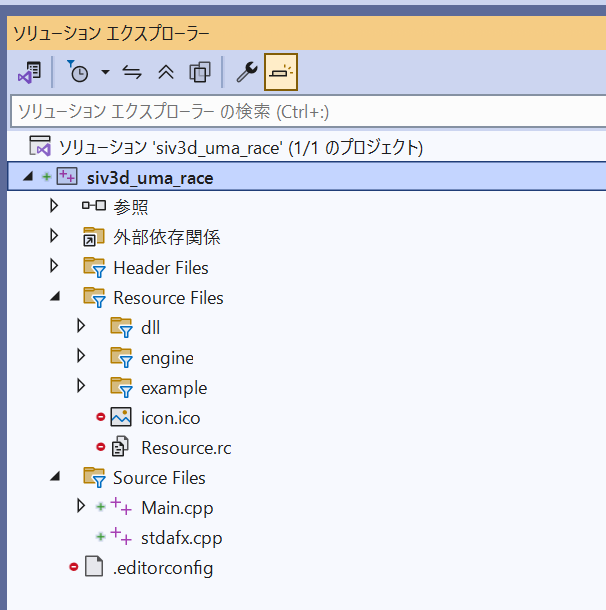Click the dll folder filter icon
Image resolution: width=606 pixels, height=610 pixels.
(121, 328)
